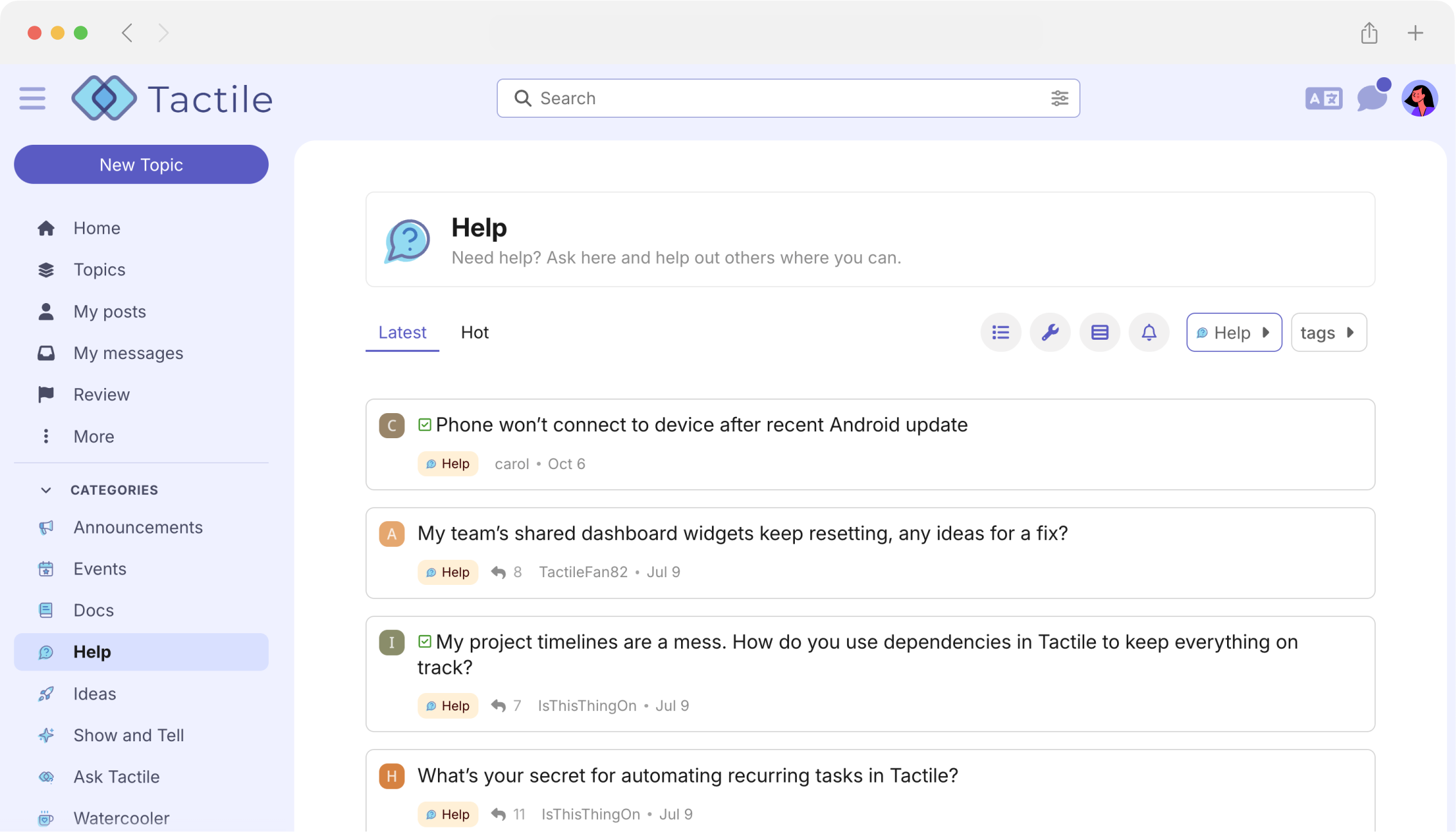Click the bulleted list view icon
This screenshot has height=832, width=1456.
coord(1000,333)
